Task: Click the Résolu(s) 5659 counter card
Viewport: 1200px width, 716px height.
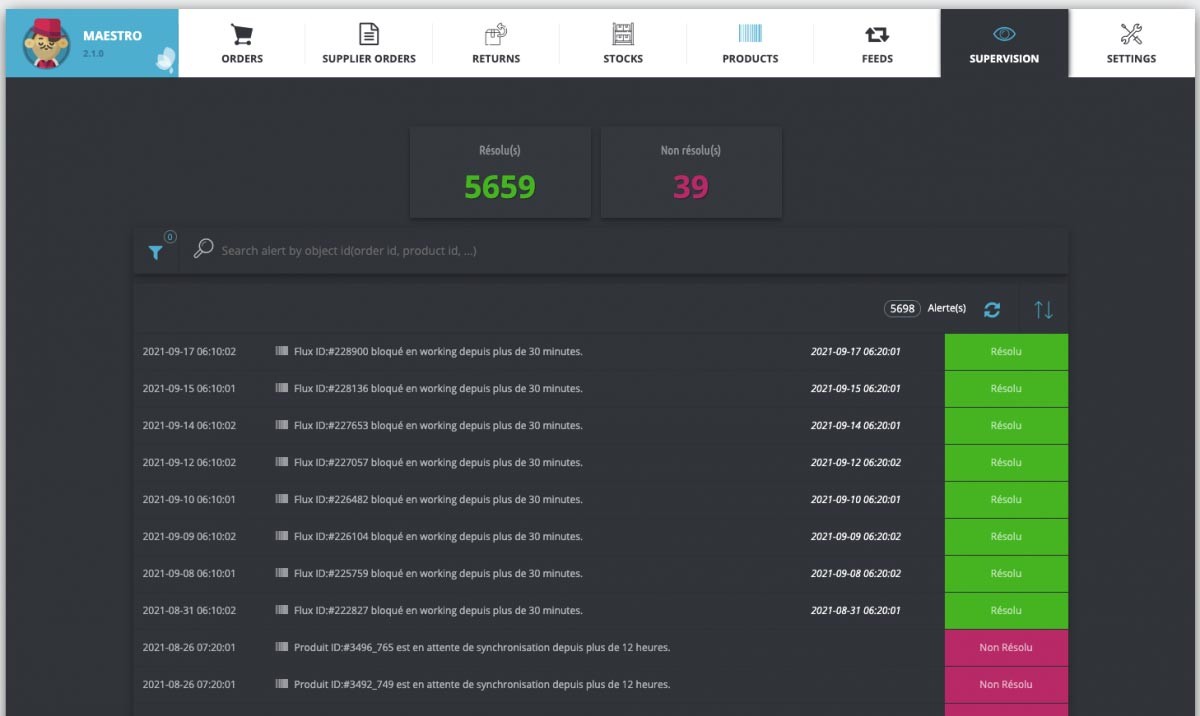Action: point(500,172)
